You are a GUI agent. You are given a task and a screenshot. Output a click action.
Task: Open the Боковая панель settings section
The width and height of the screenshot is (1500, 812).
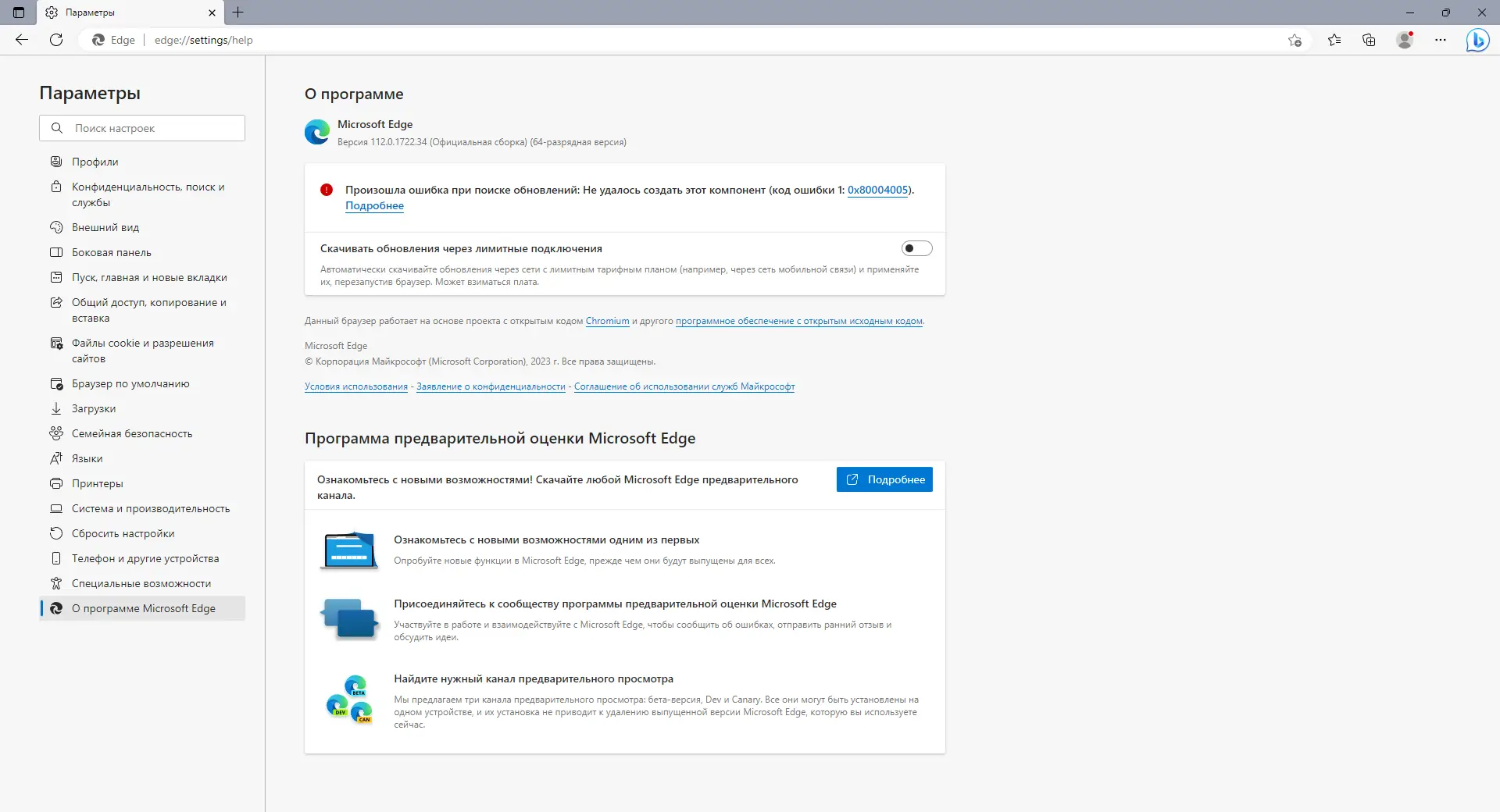[x=142, y=252]
